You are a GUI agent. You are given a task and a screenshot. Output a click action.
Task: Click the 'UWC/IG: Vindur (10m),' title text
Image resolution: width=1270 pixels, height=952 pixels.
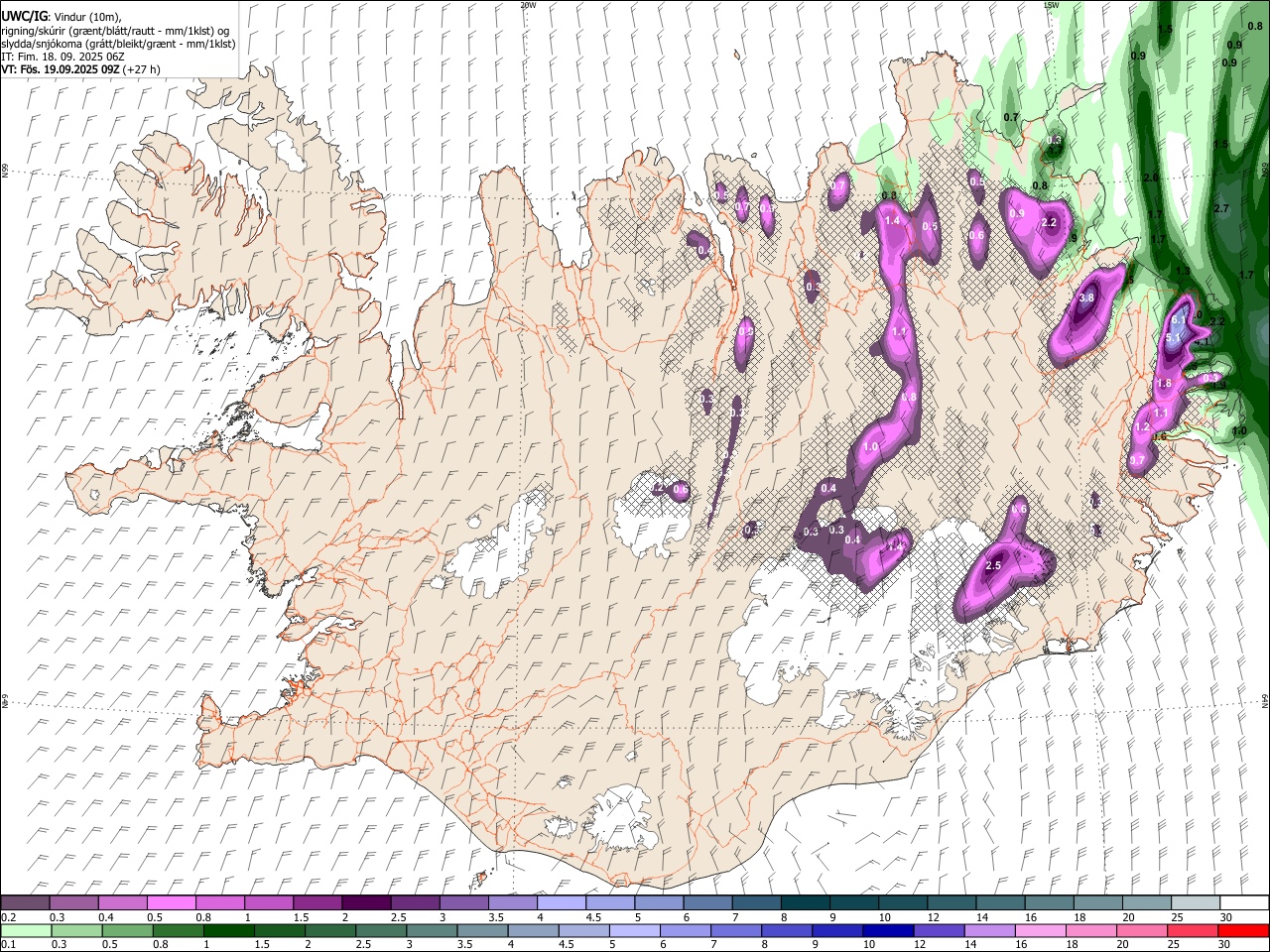62,17
